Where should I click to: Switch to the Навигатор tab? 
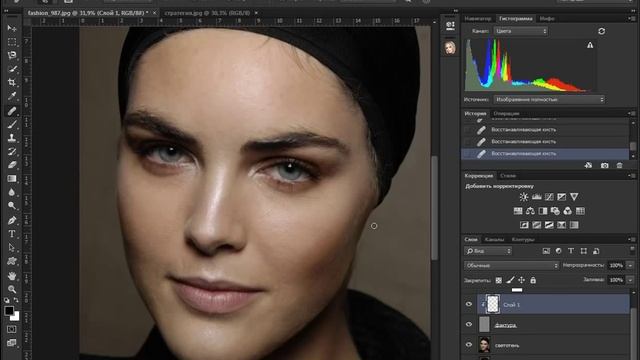[x=478, y=19]
